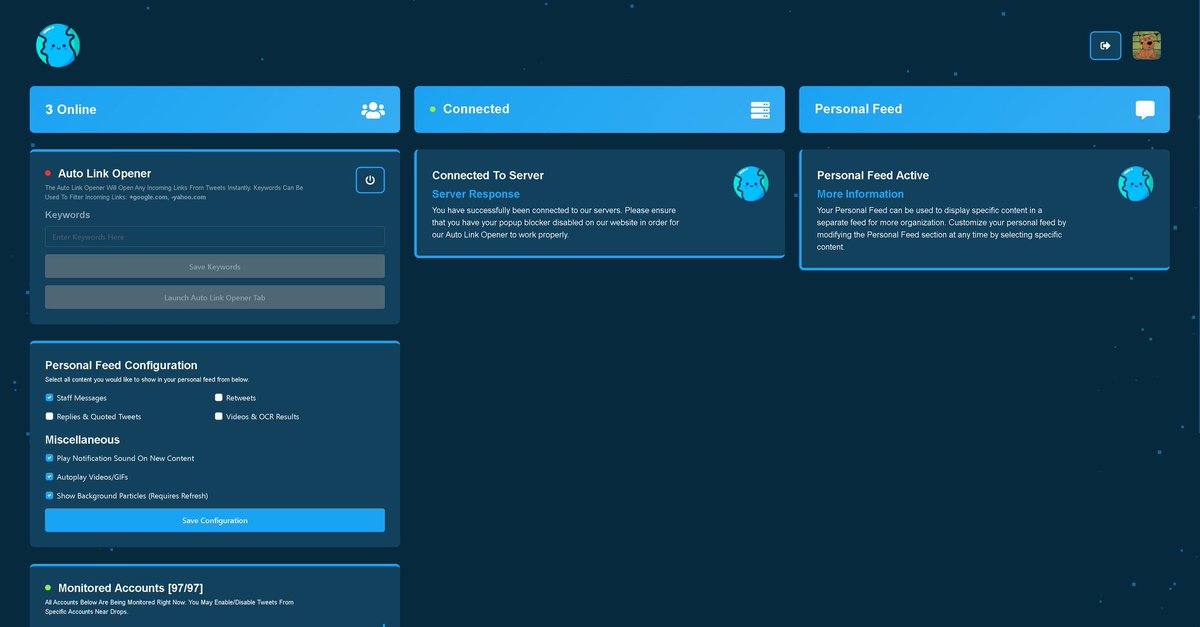Click the green dot beside Connected
Image resolution: width=1200 pixels, height=627 pixels.
tap(433, 109)
